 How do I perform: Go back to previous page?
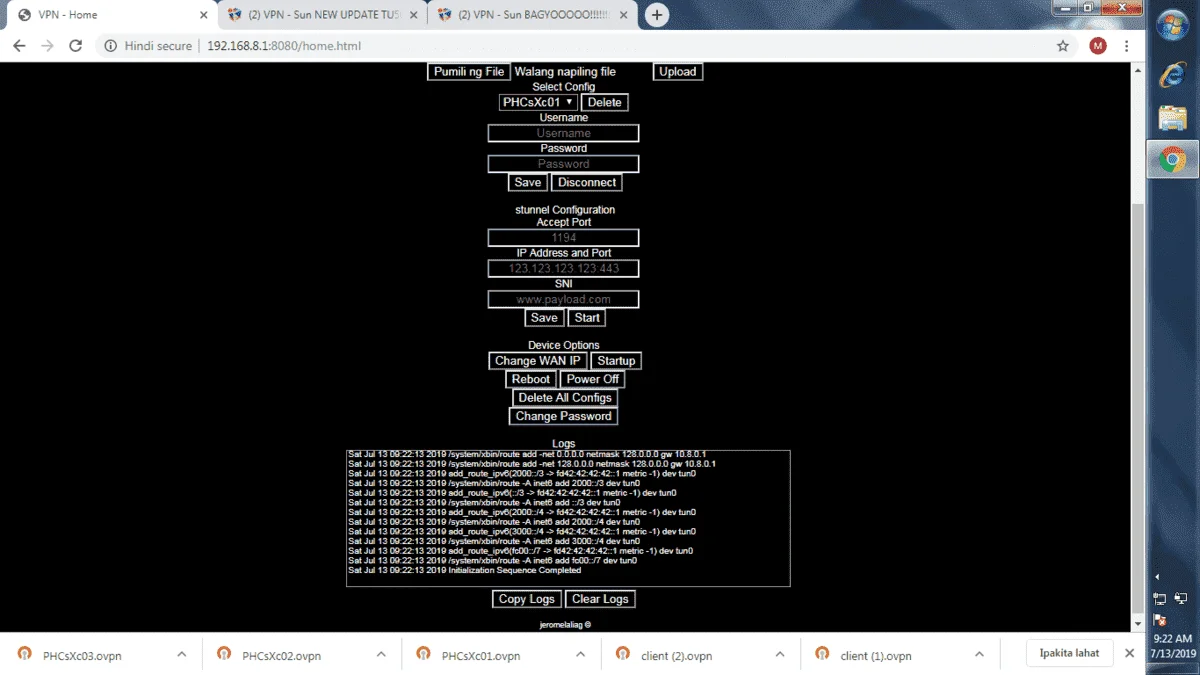click(x=19, y=46)
